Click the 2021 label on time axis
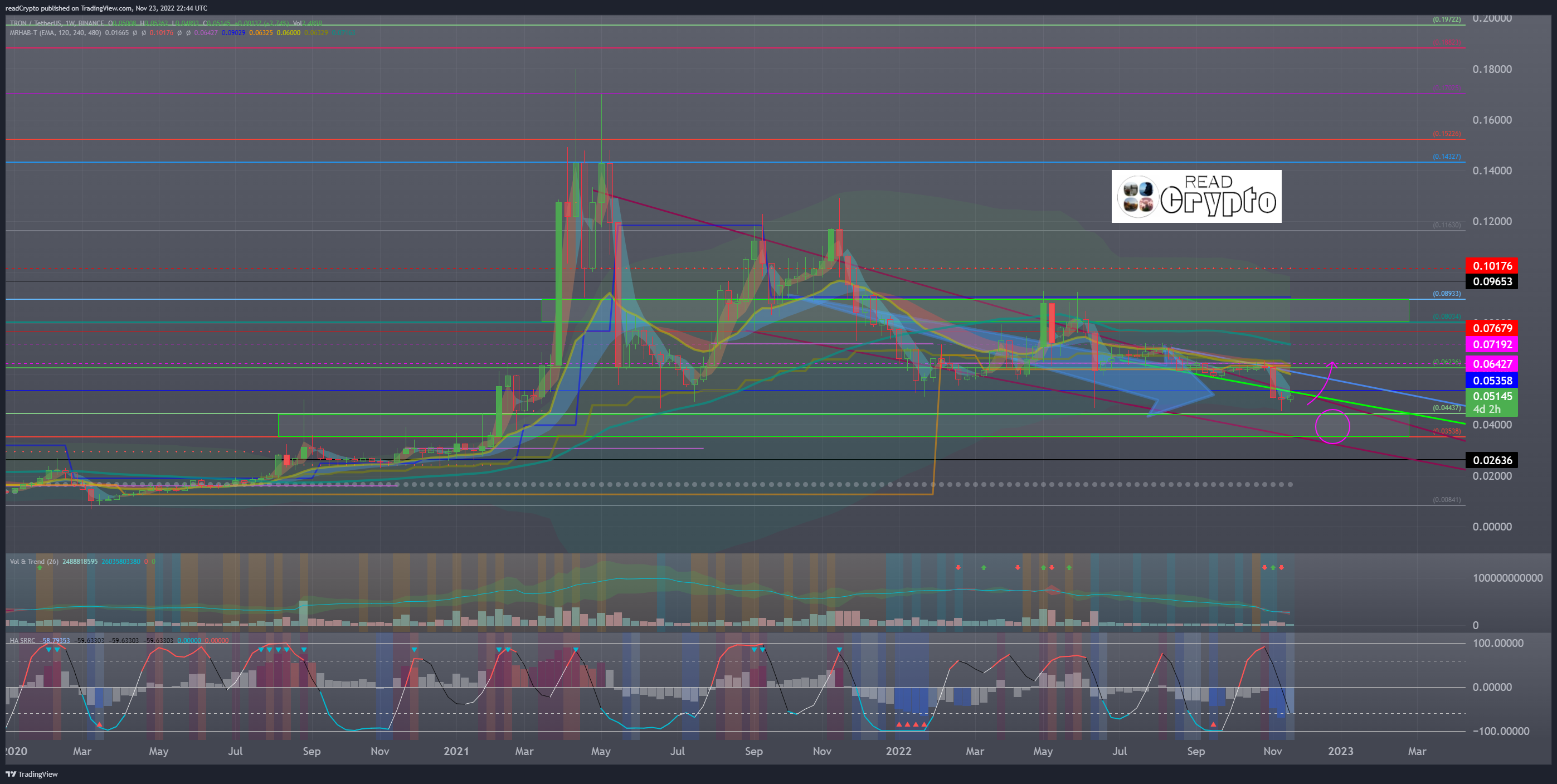The height and width of the screenshot is (784, 1557). click(x=456, y=751)
